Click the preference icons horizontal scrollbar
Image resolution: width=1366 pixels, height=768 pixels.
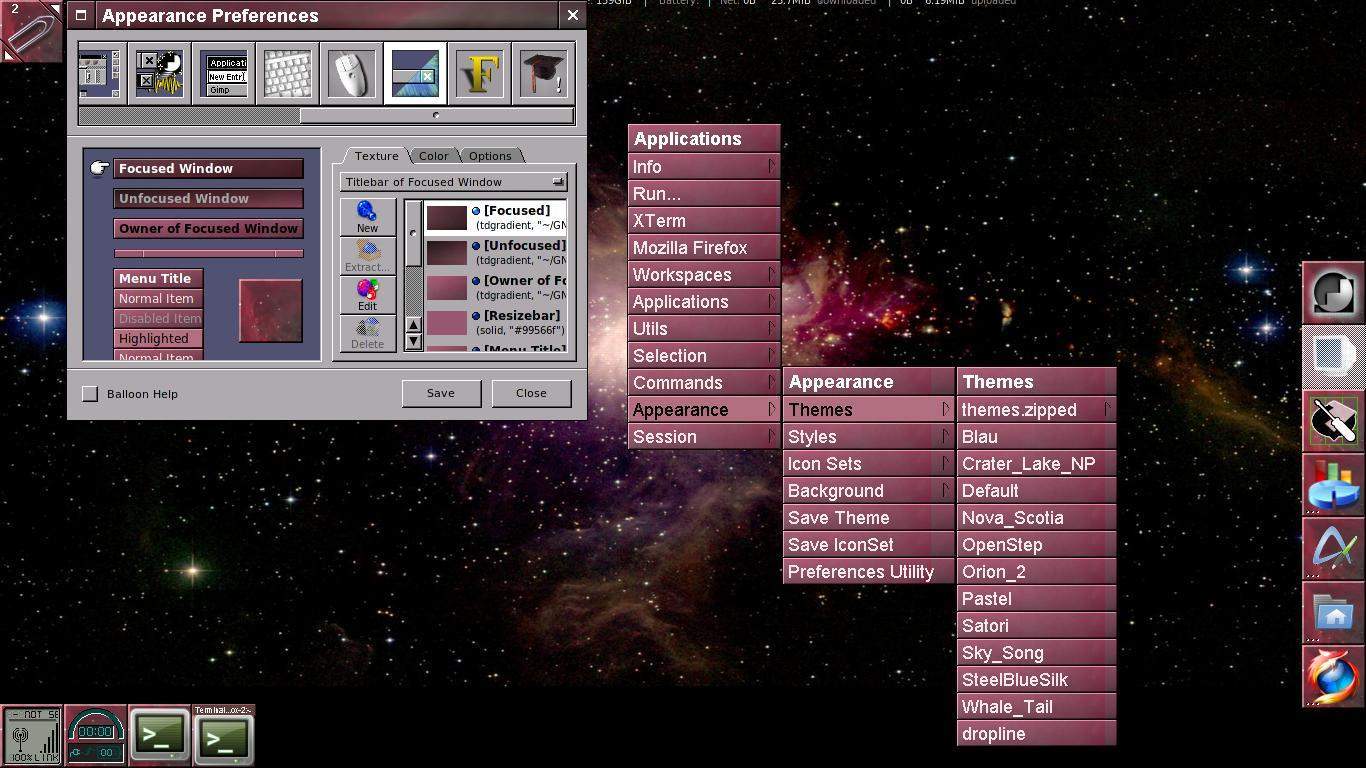326,116
